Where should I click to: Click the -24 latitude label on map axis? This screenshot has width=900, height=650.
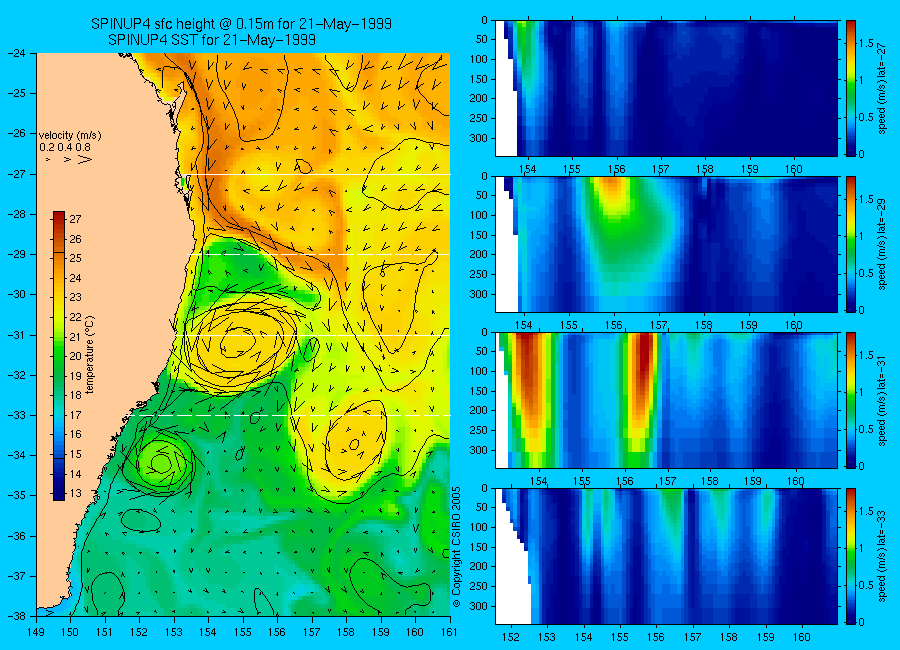(x=16, y=53)
